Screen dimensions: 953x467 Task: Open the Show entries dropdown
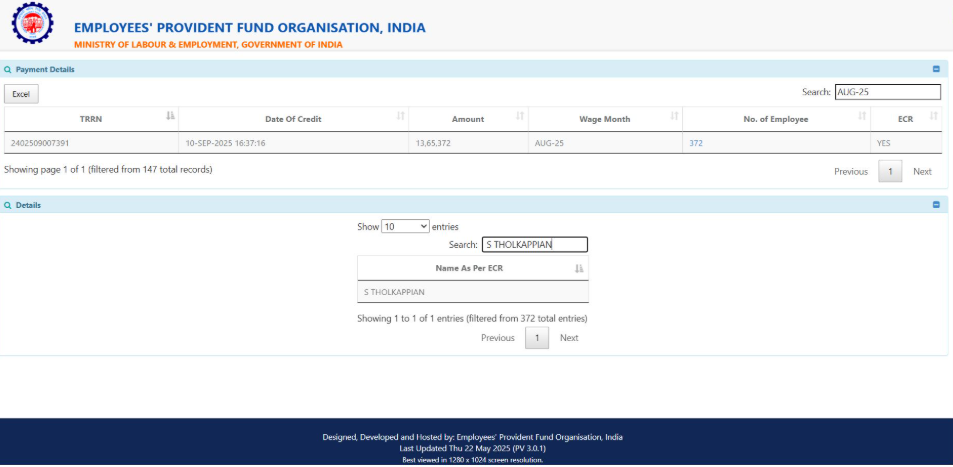click(405, 227)
